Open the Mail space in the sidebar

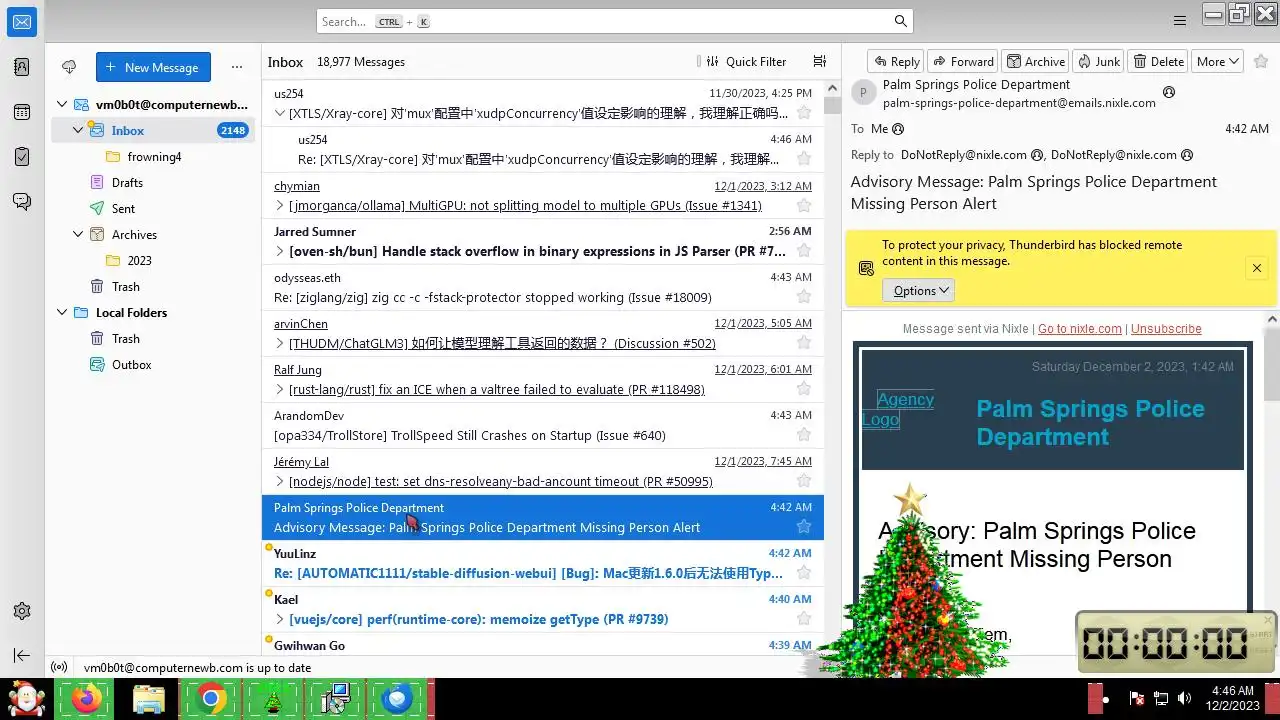(x=22, y=22)
